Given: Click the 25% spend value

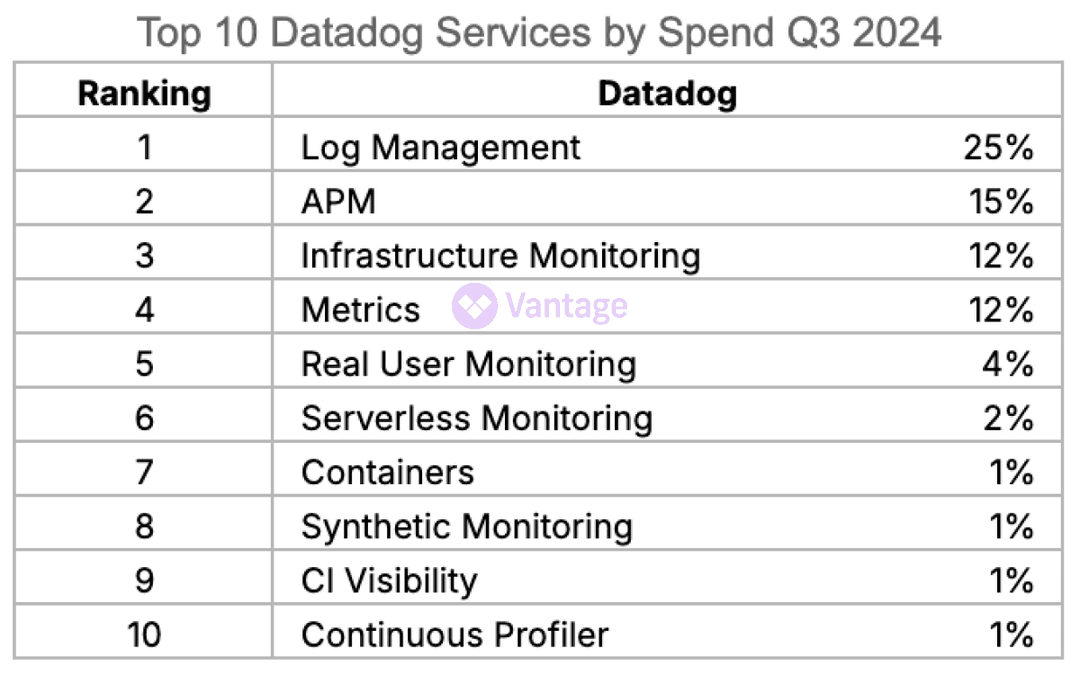Looking at the screenshot, I should 998,148.
